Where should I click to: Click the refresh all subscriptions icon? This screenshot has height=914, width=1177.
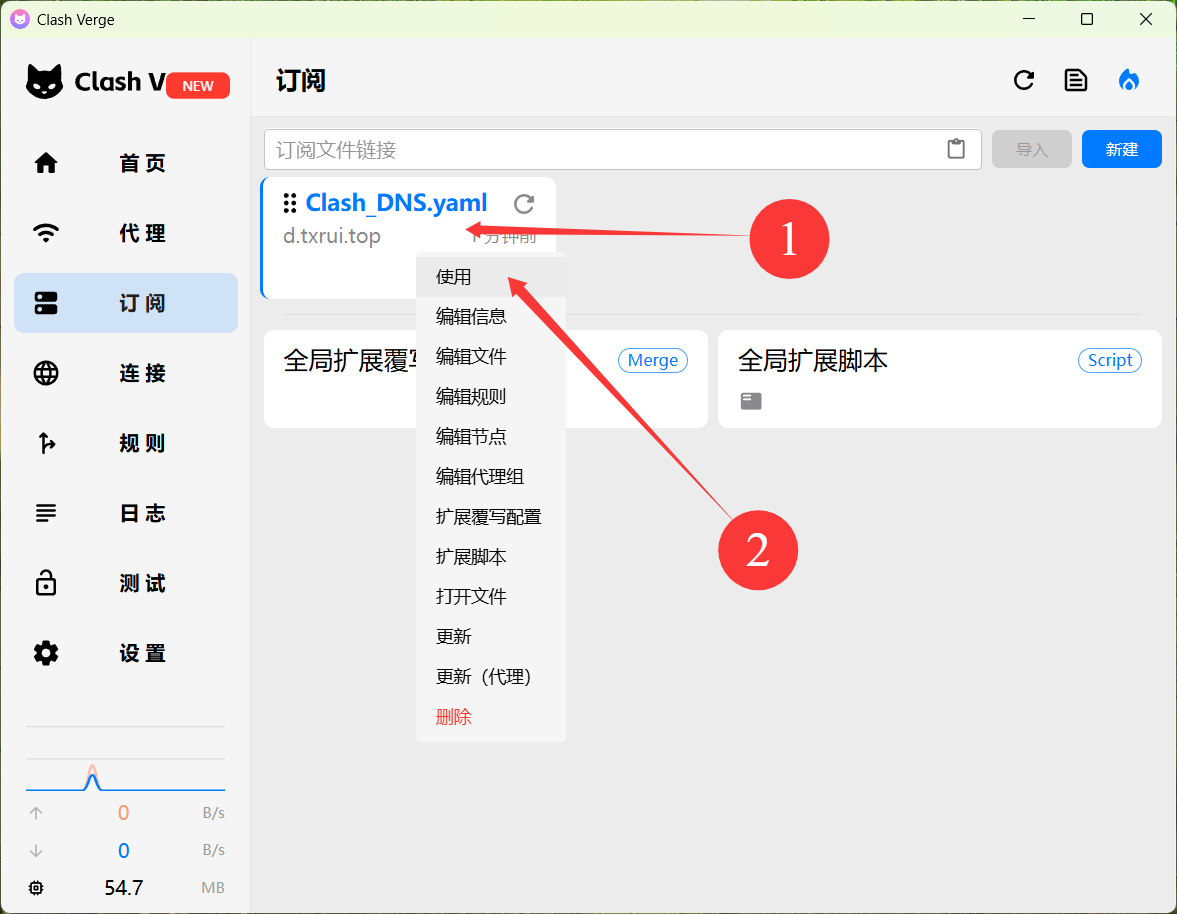pyautogui.click(x=1023, y=81)
